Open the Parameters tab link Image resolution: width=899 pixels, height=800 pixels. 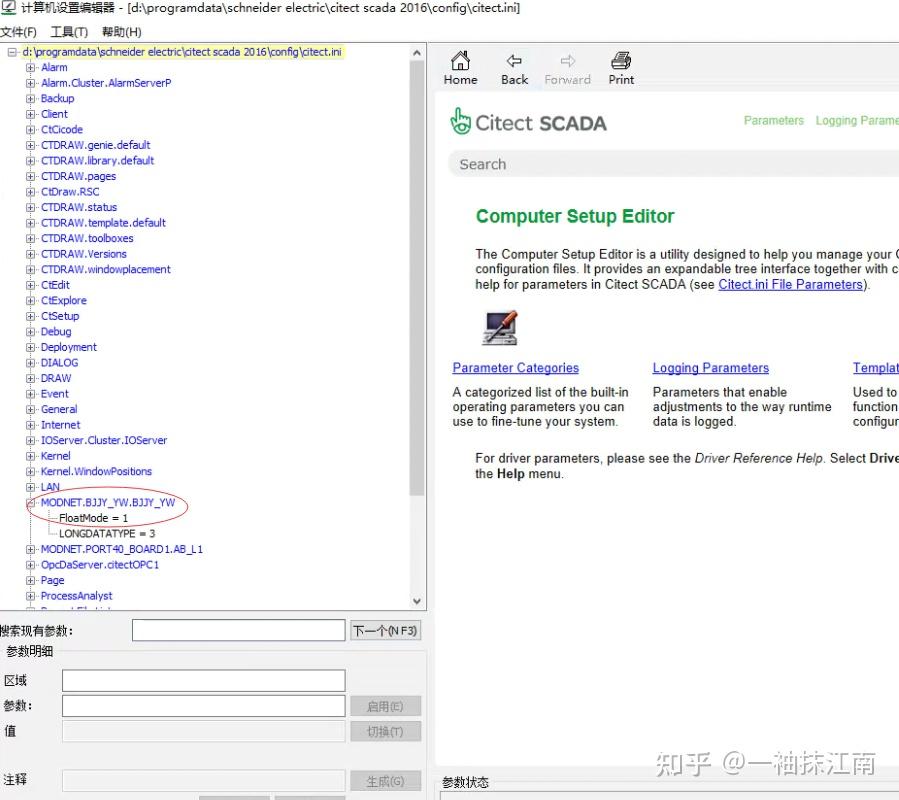click(x=773, y=120)
